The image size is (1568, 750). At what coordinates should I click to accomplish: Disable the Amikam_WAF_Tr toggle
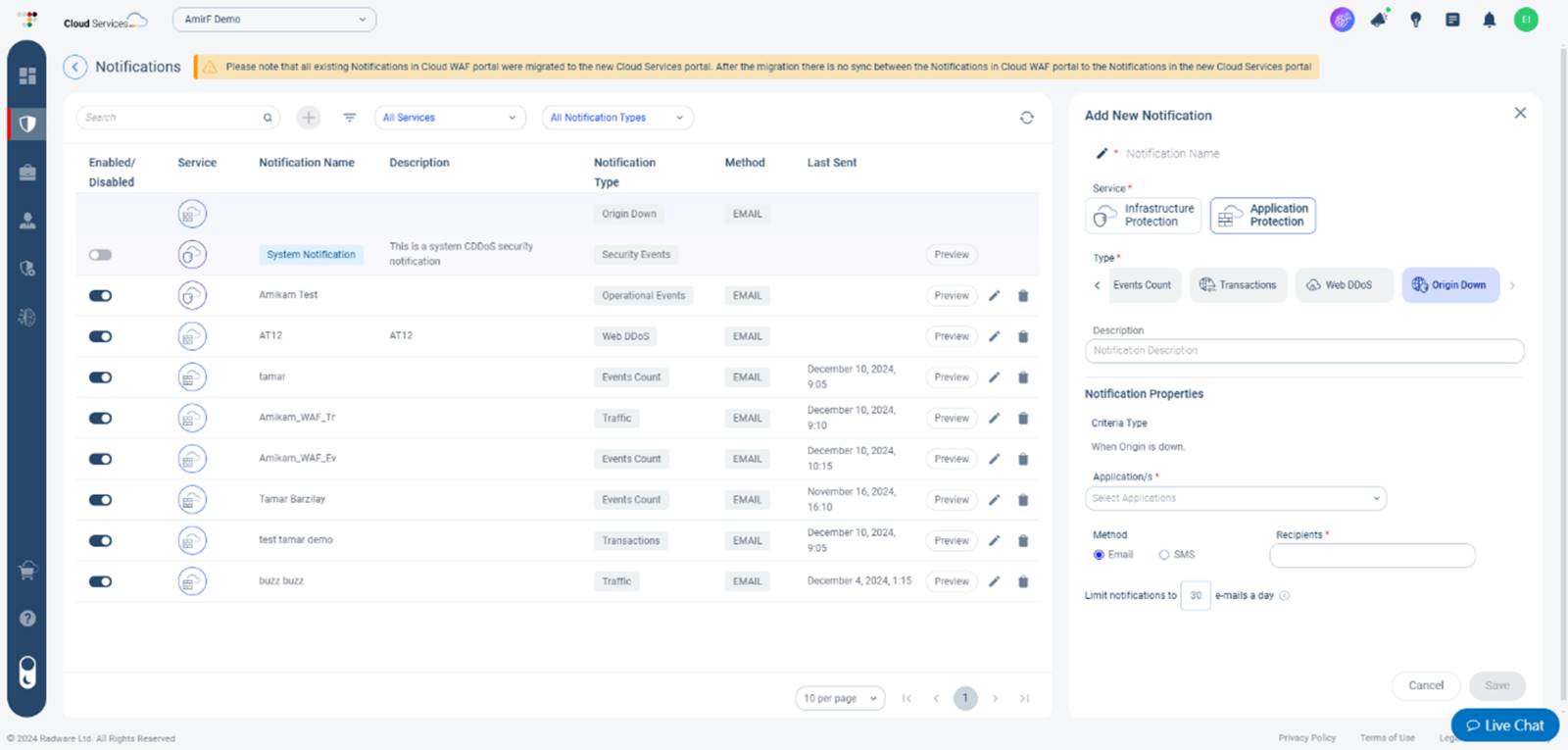[x=100, y=418]
